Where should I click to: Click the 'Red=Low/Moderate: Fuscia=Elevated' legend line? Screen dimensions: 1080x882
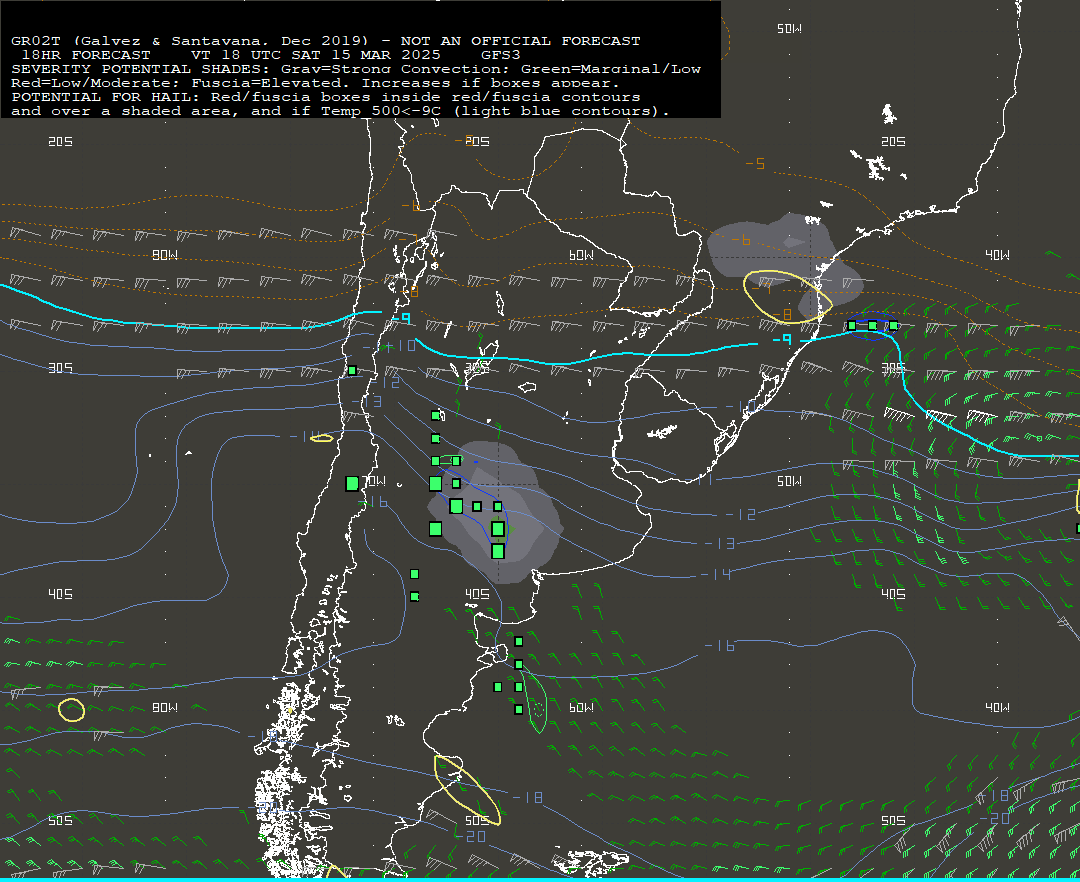(x=315, y=83)
